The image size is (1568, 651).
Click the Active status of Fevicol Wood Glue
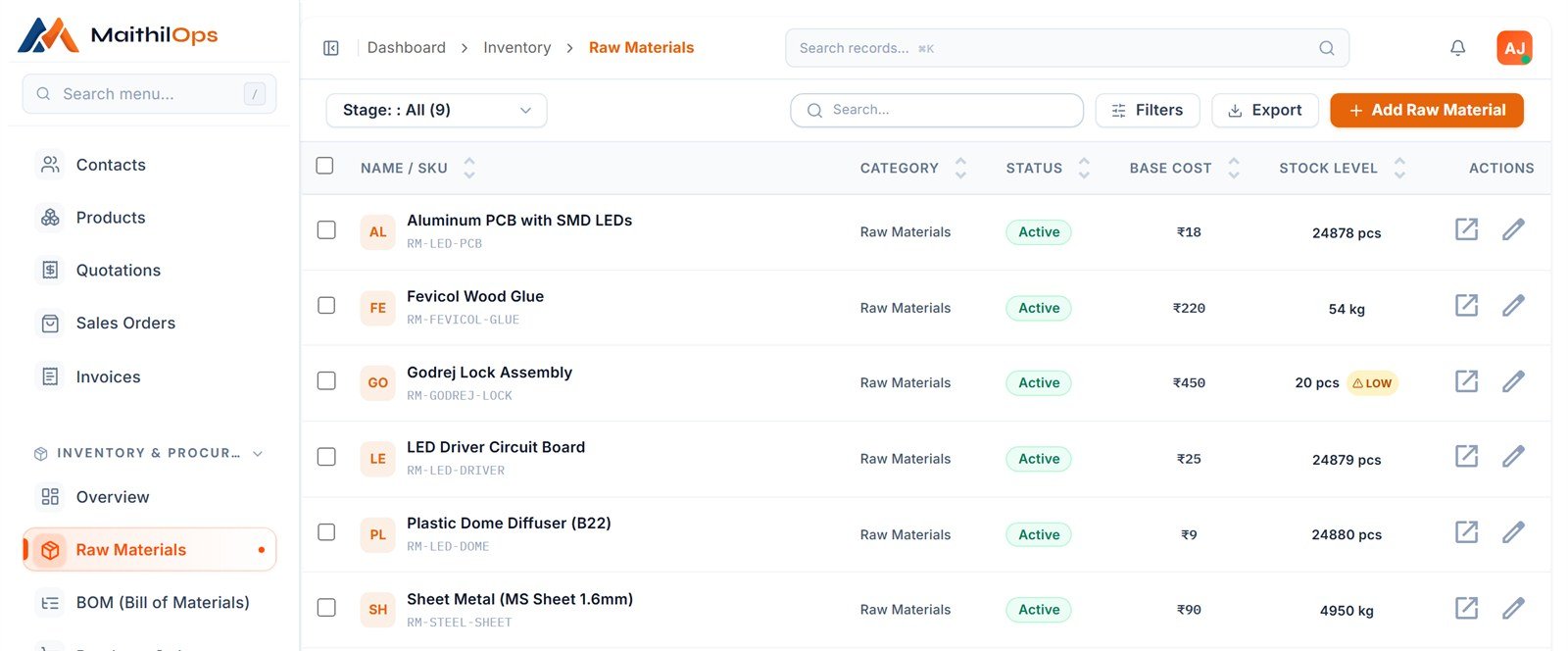(1039, 308)
